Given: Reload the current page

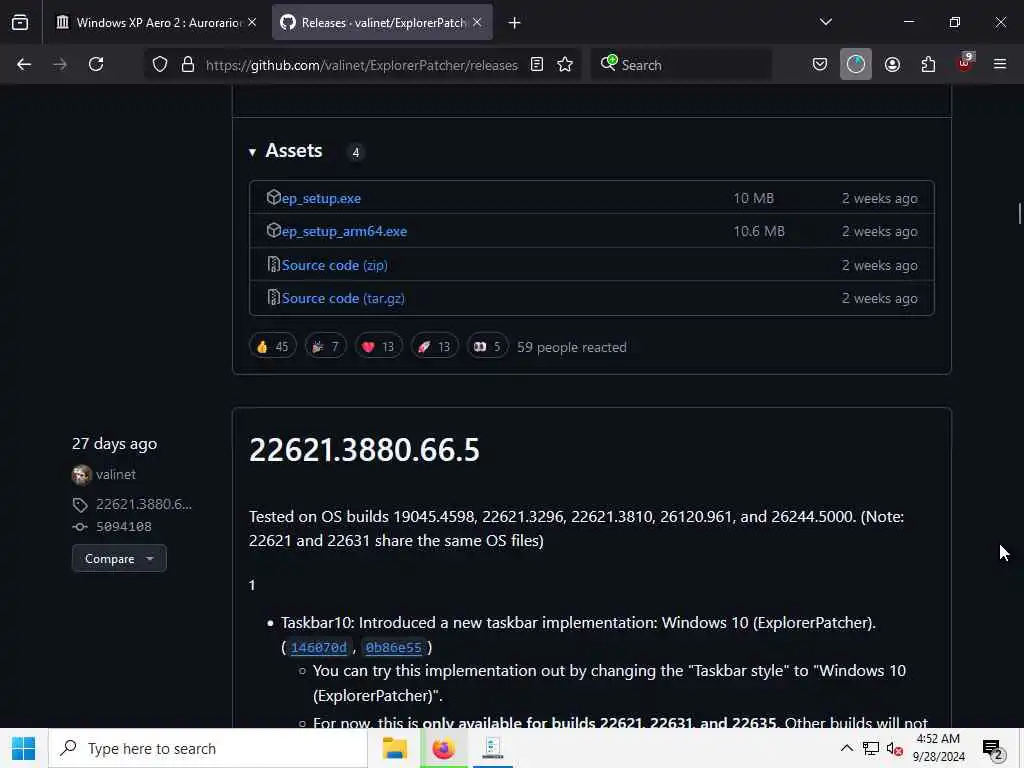Looking at the screenshot, I should point(96,64).
